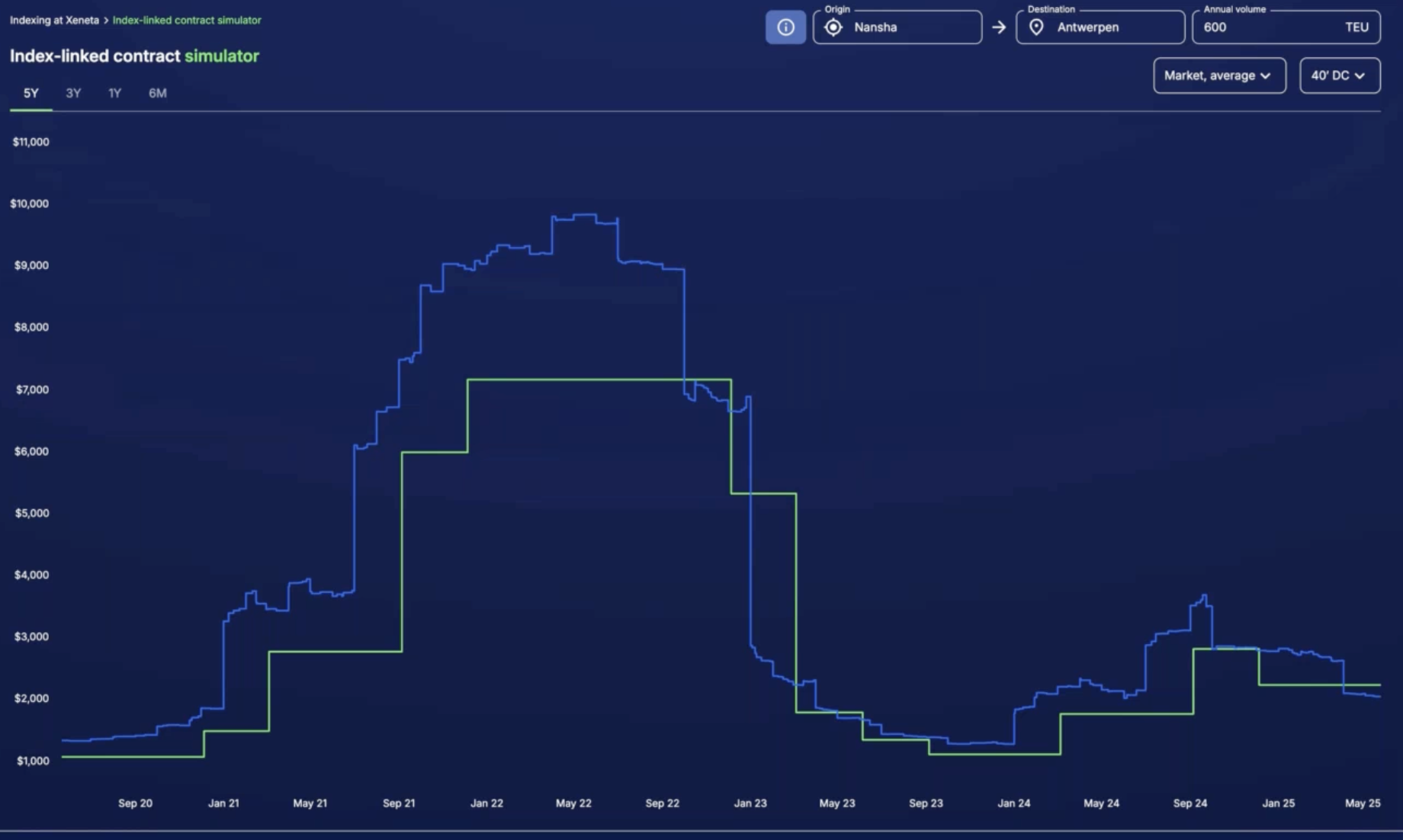Click the Index-linked contract simulator breadcrumb
The image size is (1403, 840).
coord(188,21)
